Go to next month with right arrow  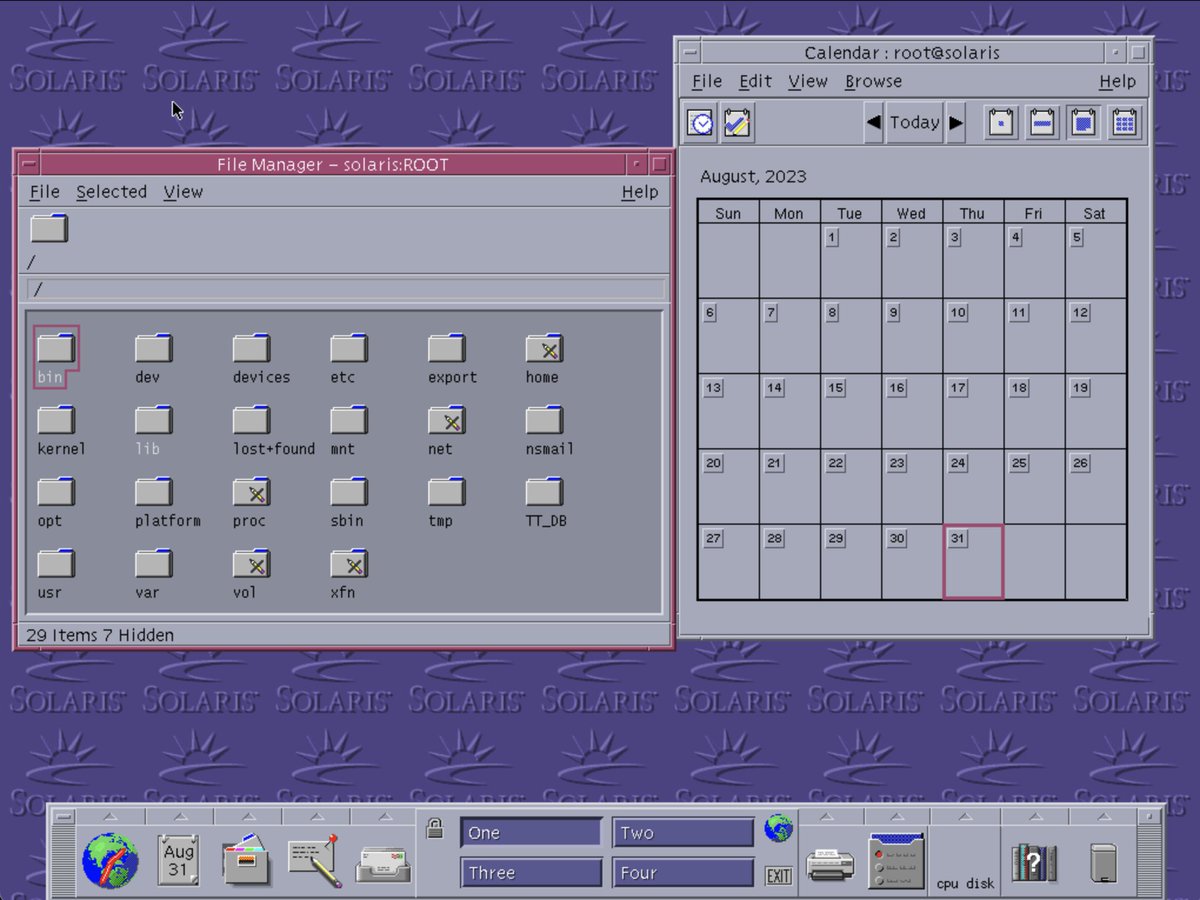(956, 123)
